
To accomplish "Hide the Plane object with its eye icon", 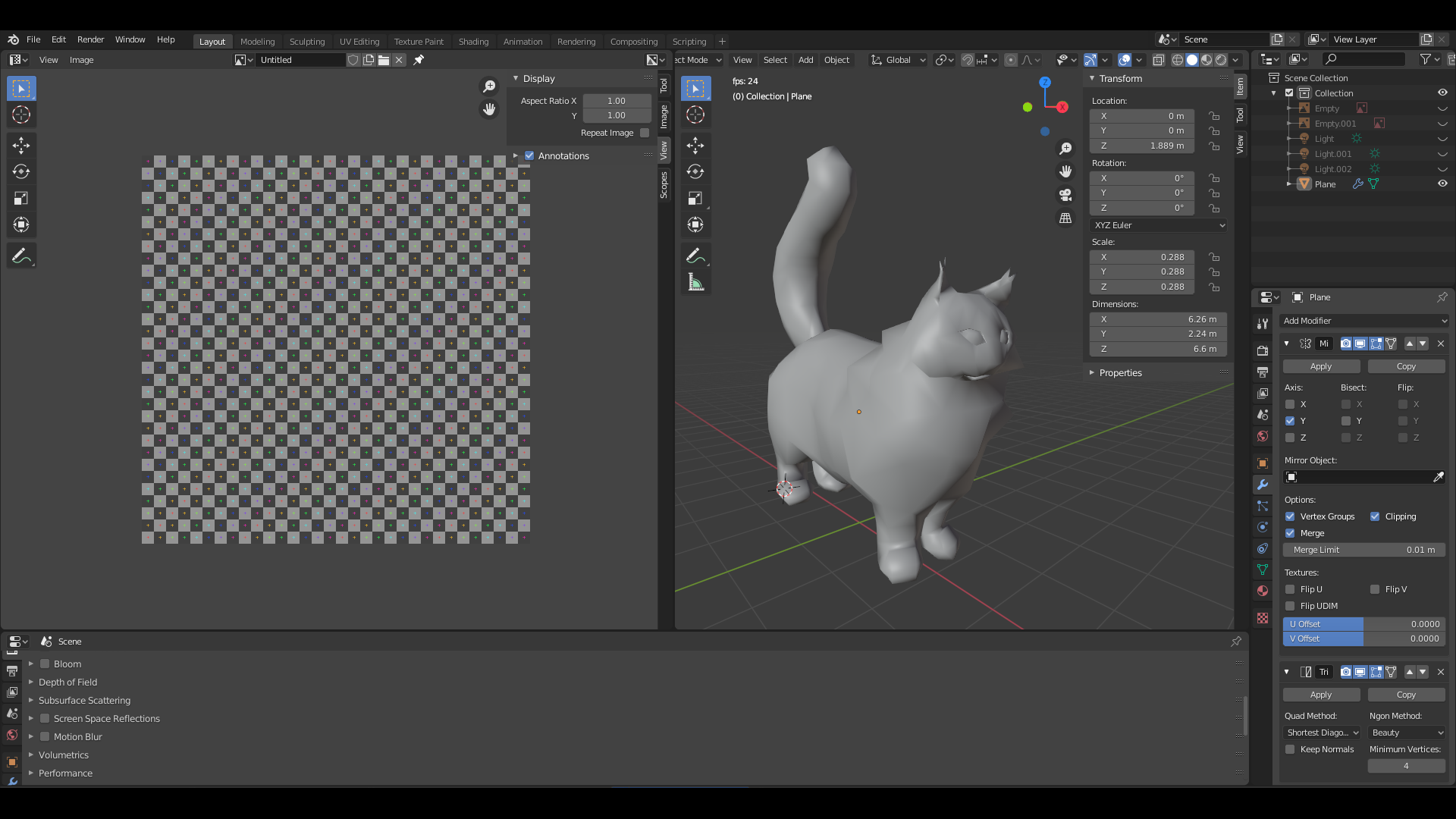I will point(1442,184).
